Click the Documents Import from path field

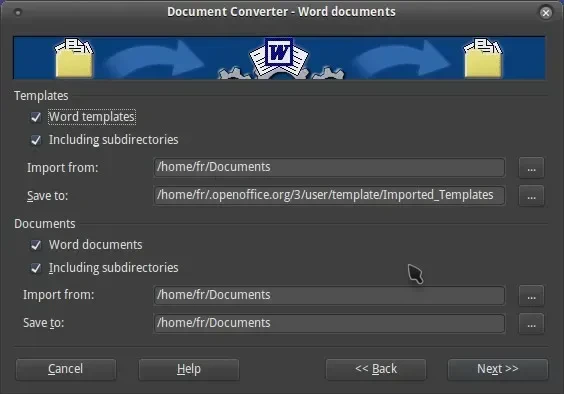pyautogui.click(x=329, y=295)
